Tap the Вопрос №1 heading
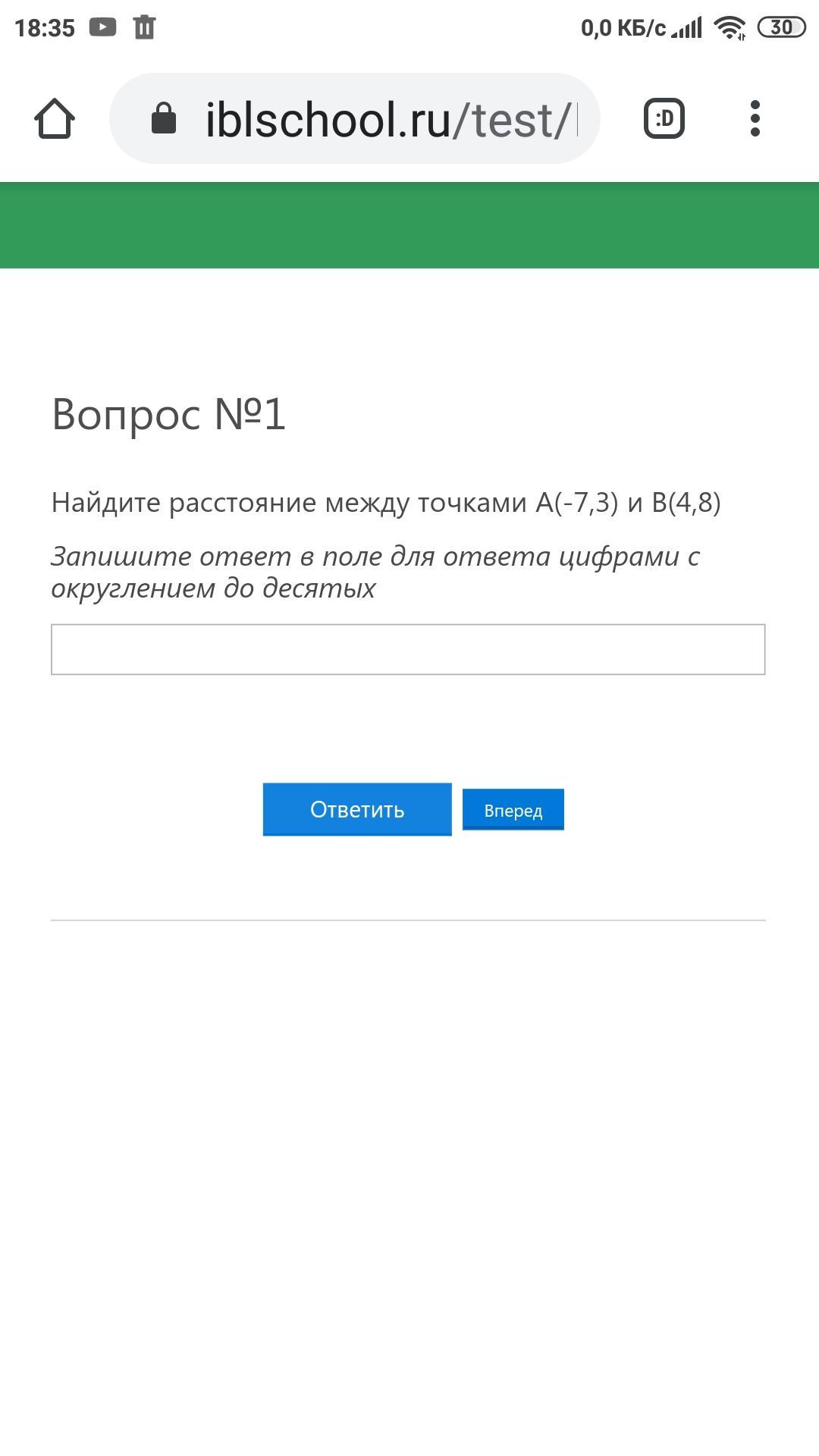The image size is (819, 1456). click(168, 414)
